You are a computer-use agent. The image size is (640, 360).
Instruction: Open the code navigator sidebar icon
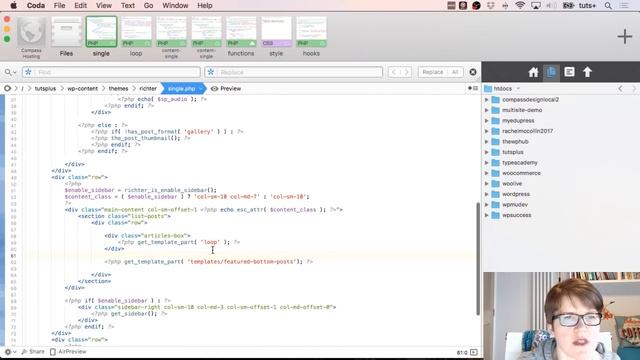pyautogui.click(x=569, y=72)
